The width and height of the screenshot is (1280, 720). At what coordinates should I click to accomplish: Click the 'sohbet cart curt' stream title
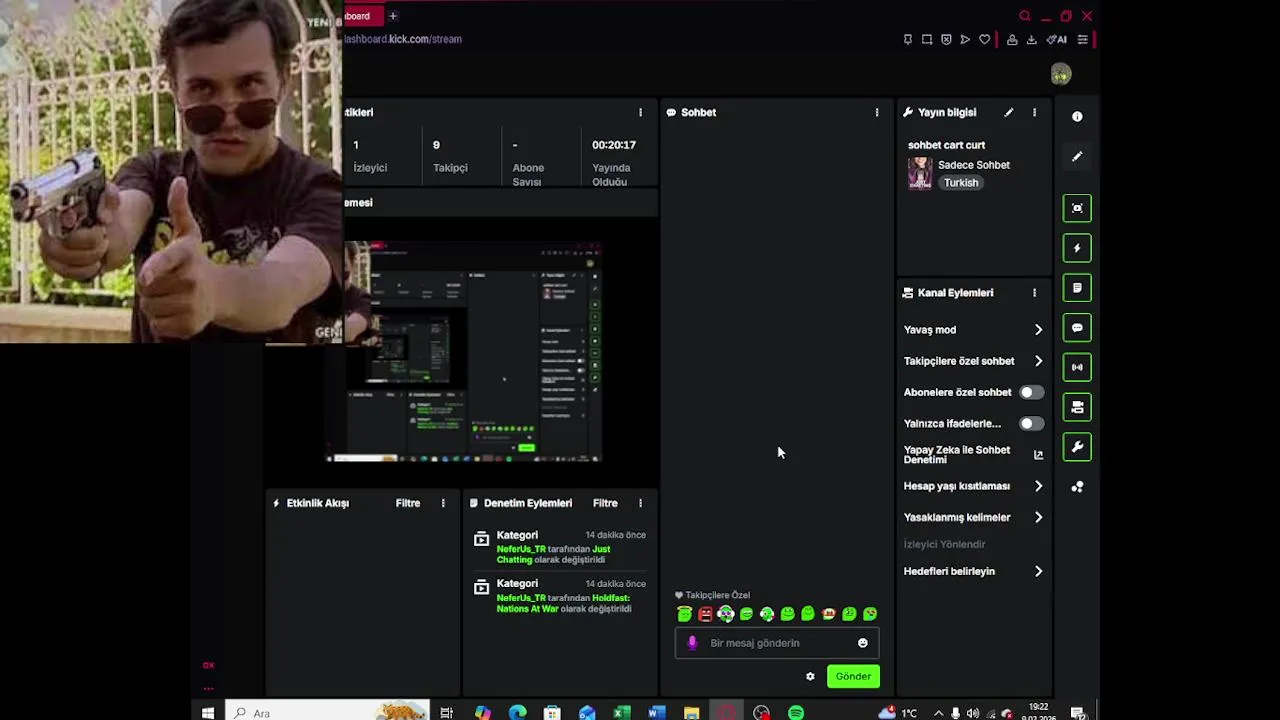(x=946, y=145)
